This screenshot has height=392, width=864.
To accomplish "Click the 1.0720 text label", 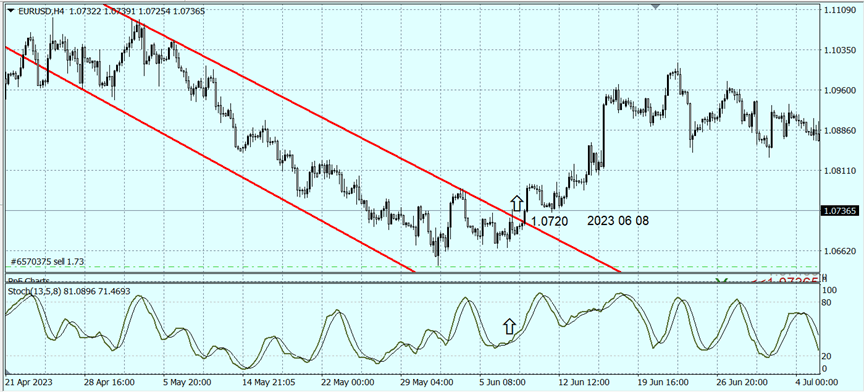I will point(549,222).
